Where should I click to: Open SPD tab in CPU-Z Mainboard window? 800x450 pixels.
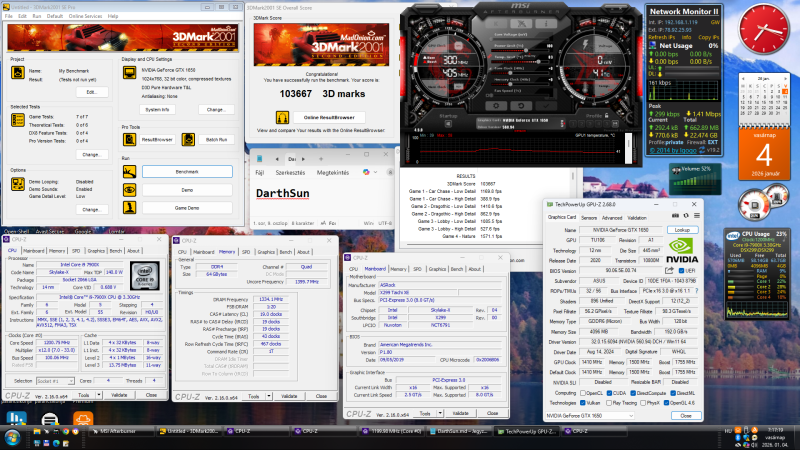(x=417, y=269)
